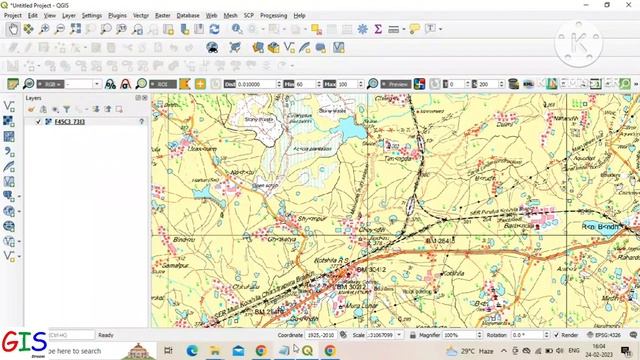
Task: Click the Refresh map icon
Action: click(215, 29)
